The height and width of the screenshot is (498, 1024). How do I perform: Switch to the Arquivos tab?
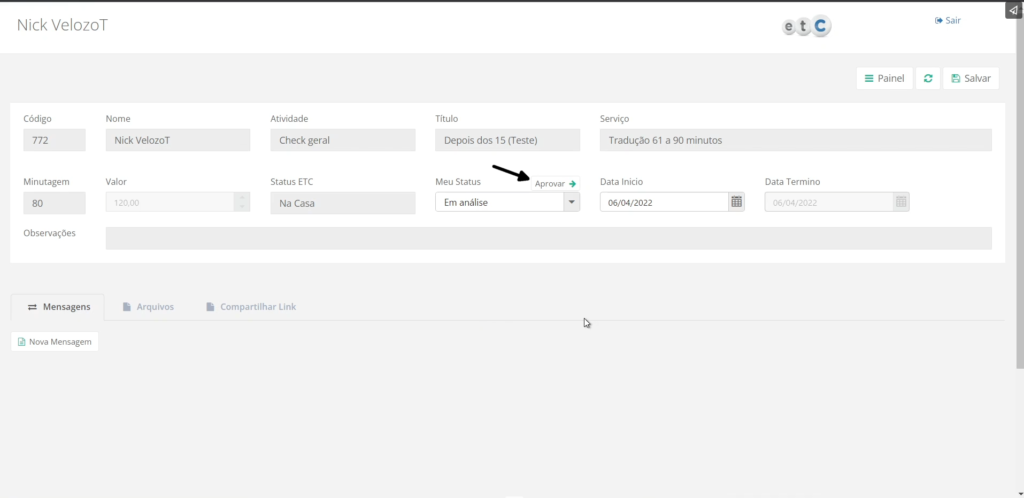point(148,307)
